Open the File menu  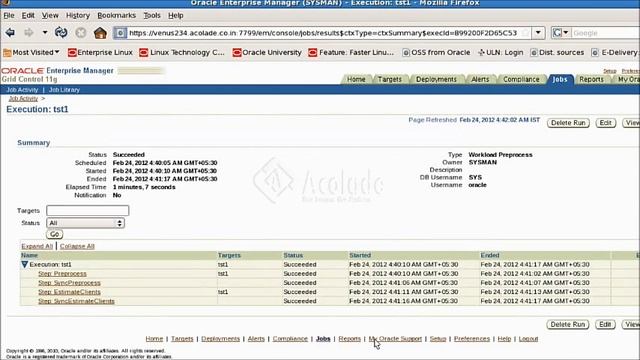9,16
